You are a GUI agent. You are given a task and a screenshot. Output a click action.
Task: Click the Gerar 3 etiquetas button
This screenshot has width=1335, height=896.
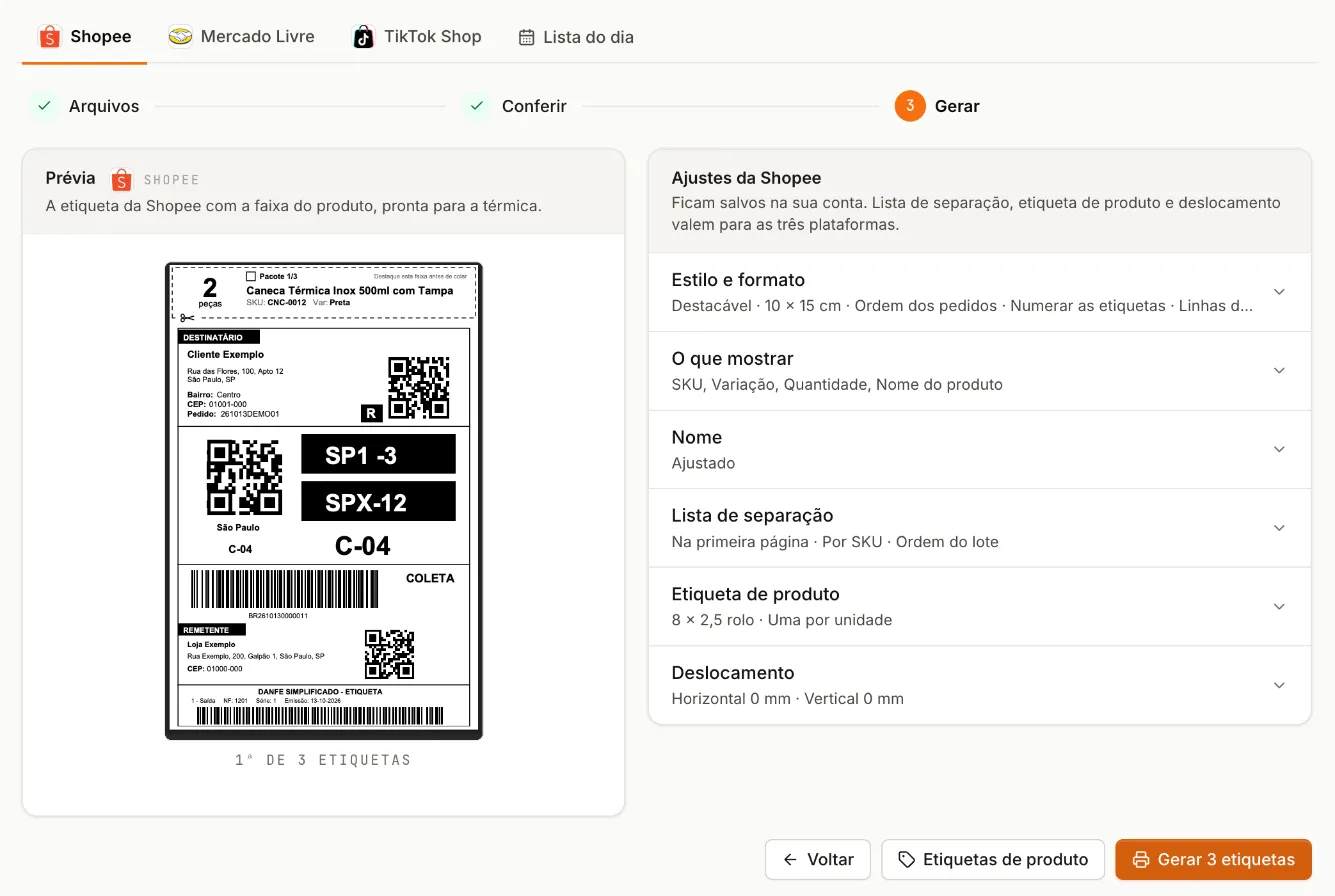1213,860
